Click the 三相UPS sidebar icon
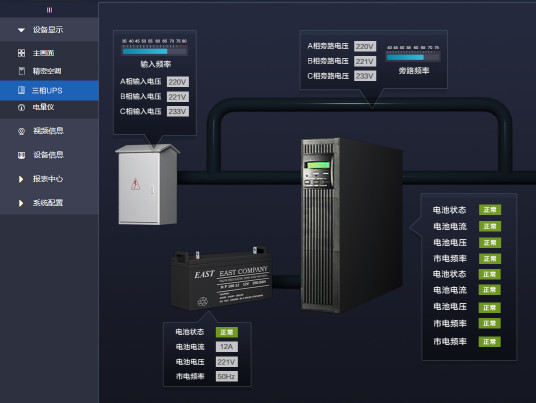The width and height of the screenshot is (536, 403). tap(21, 90)
